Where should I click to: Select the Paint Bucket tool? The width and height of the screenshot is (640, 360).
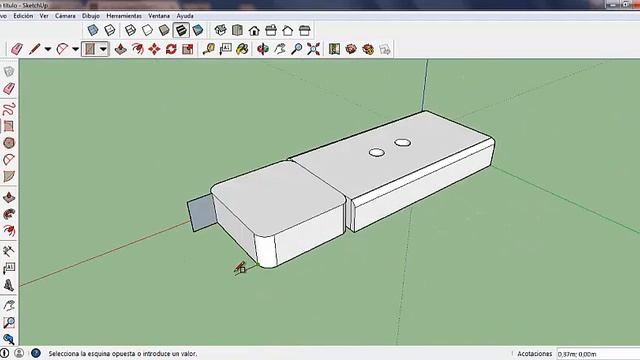242,49
